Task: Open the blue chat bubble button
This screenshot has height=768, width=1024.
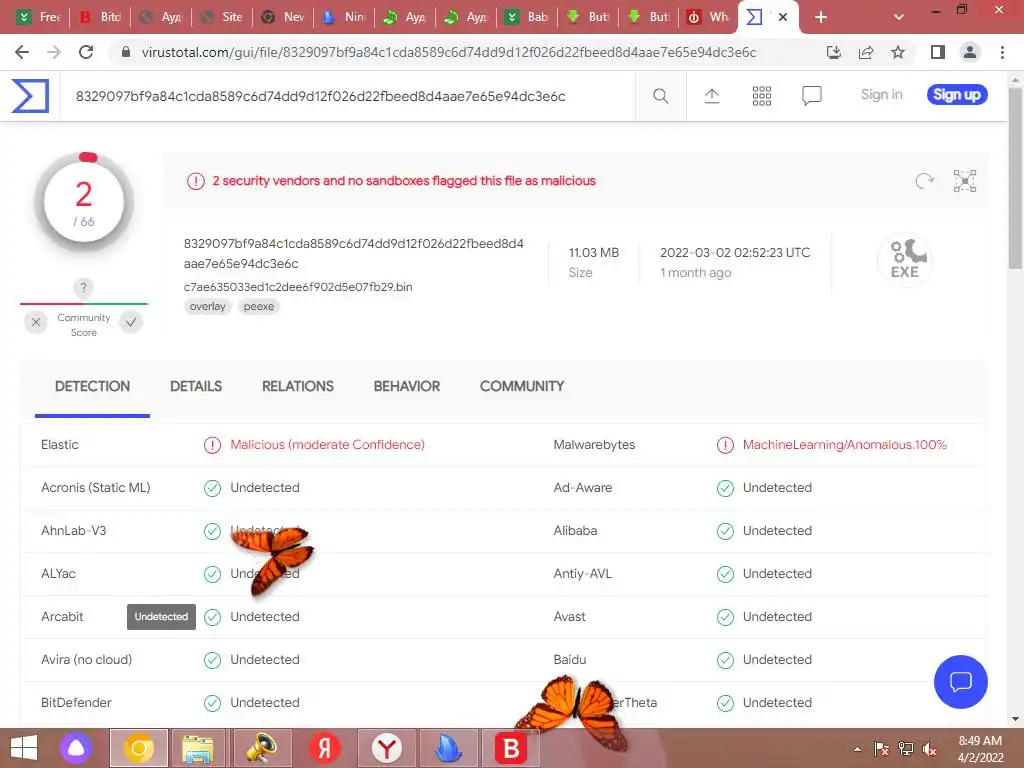Action: click(961, 682)
